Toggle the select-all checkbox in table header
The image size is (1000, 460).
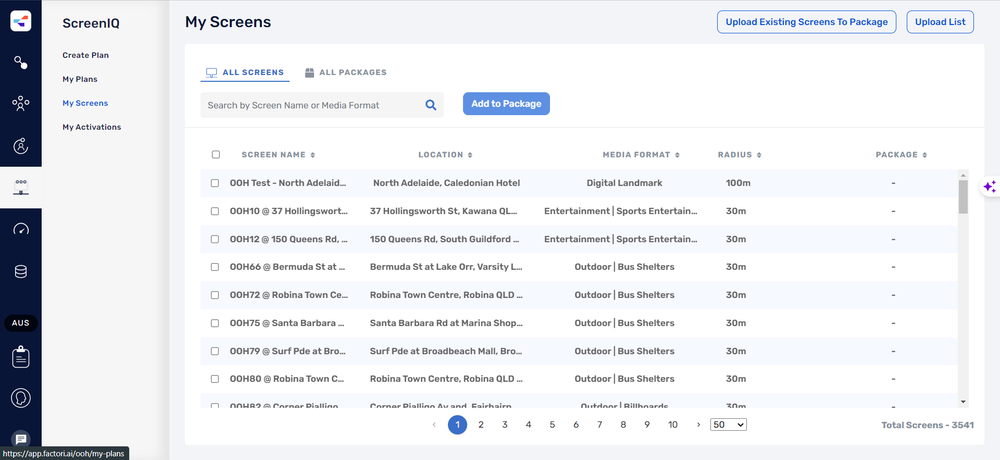coord(216,154)
